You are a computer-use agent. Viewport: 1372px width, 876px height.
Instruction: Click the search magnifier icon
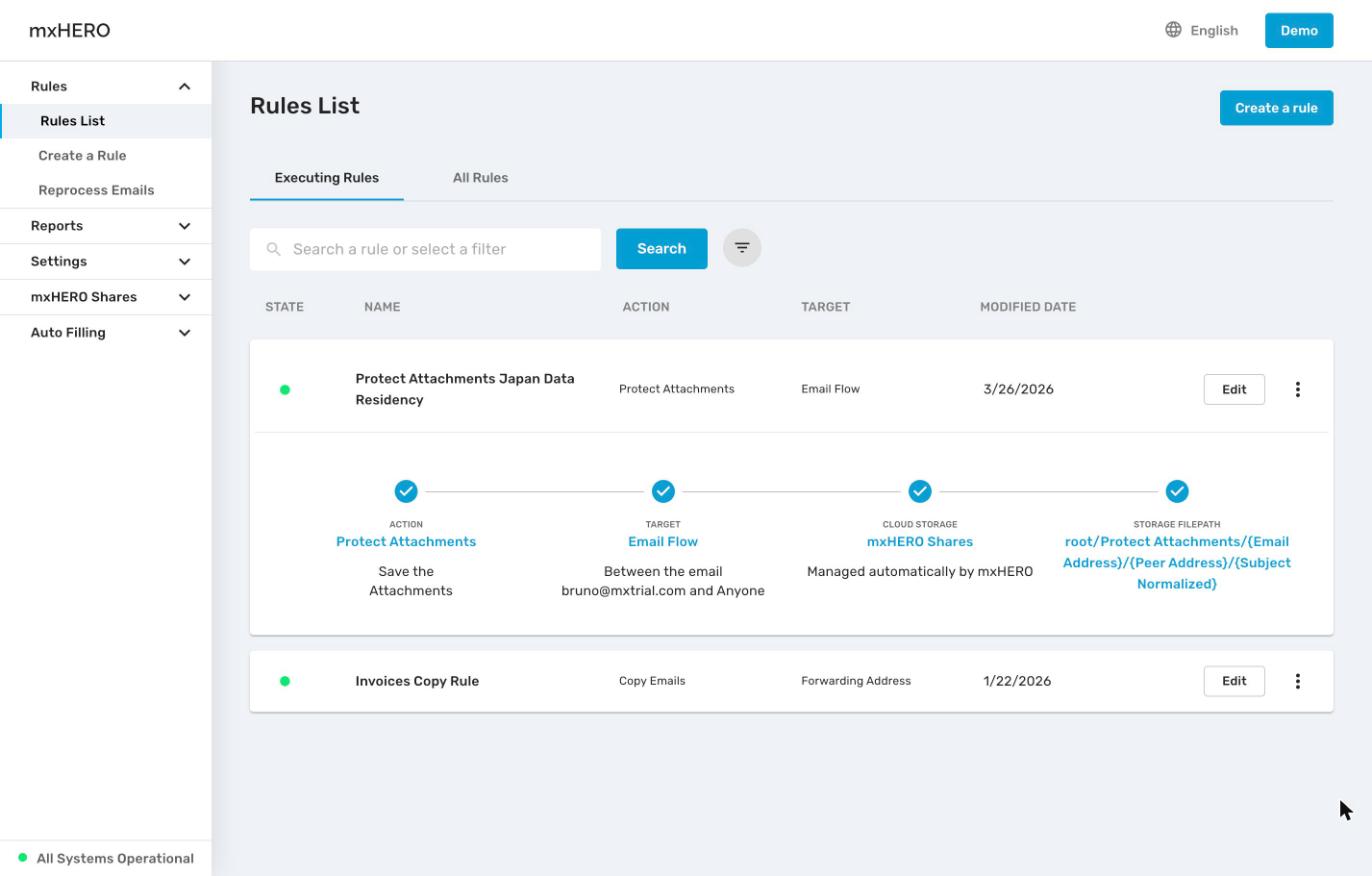point(273,249)
